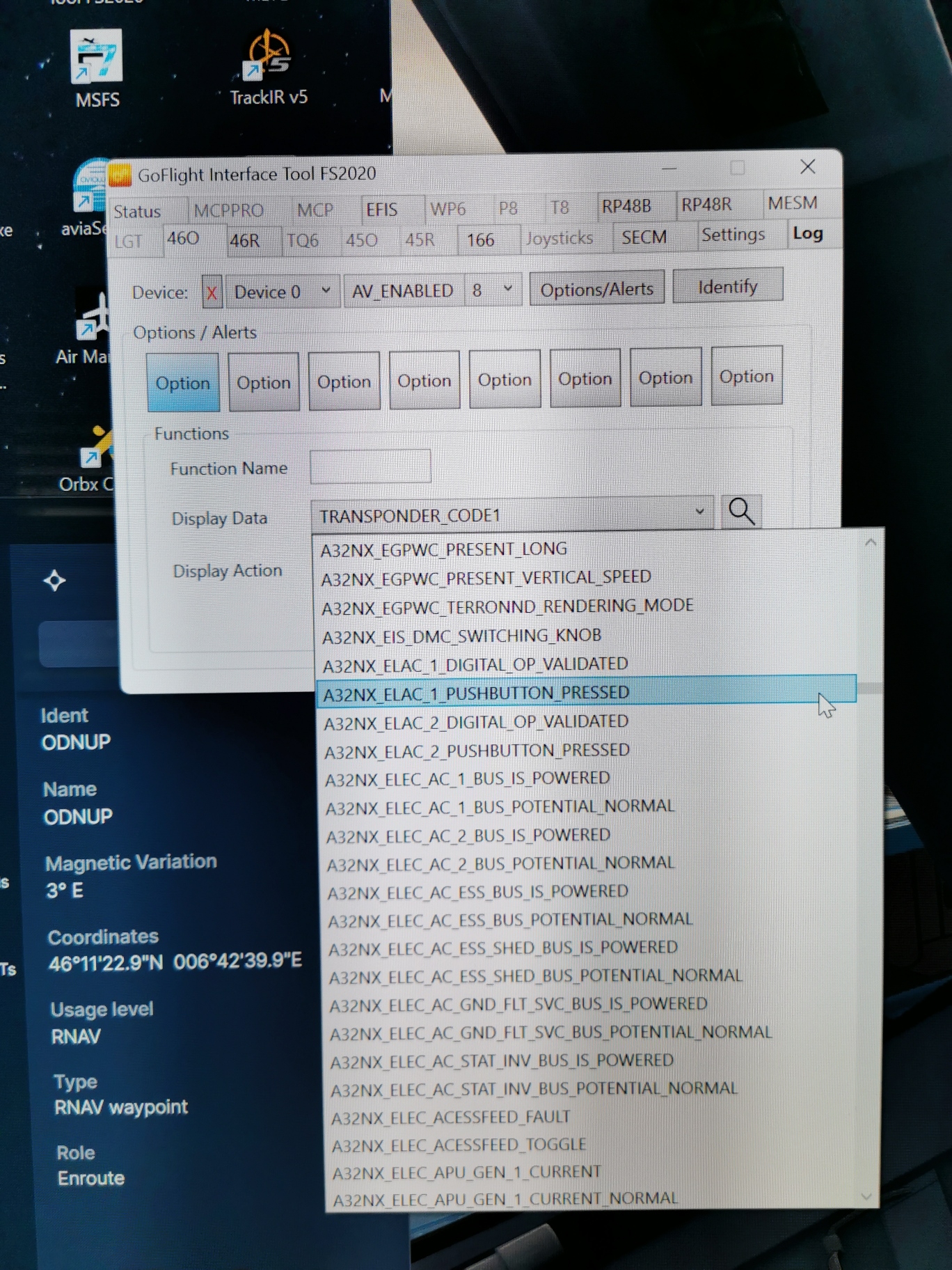Image resolution: width=952 pixels, height=1270 pixels.
Task: Pick A32NX_EIS_DMC_SWITCHING_KNOB
Action: (587, 636)
